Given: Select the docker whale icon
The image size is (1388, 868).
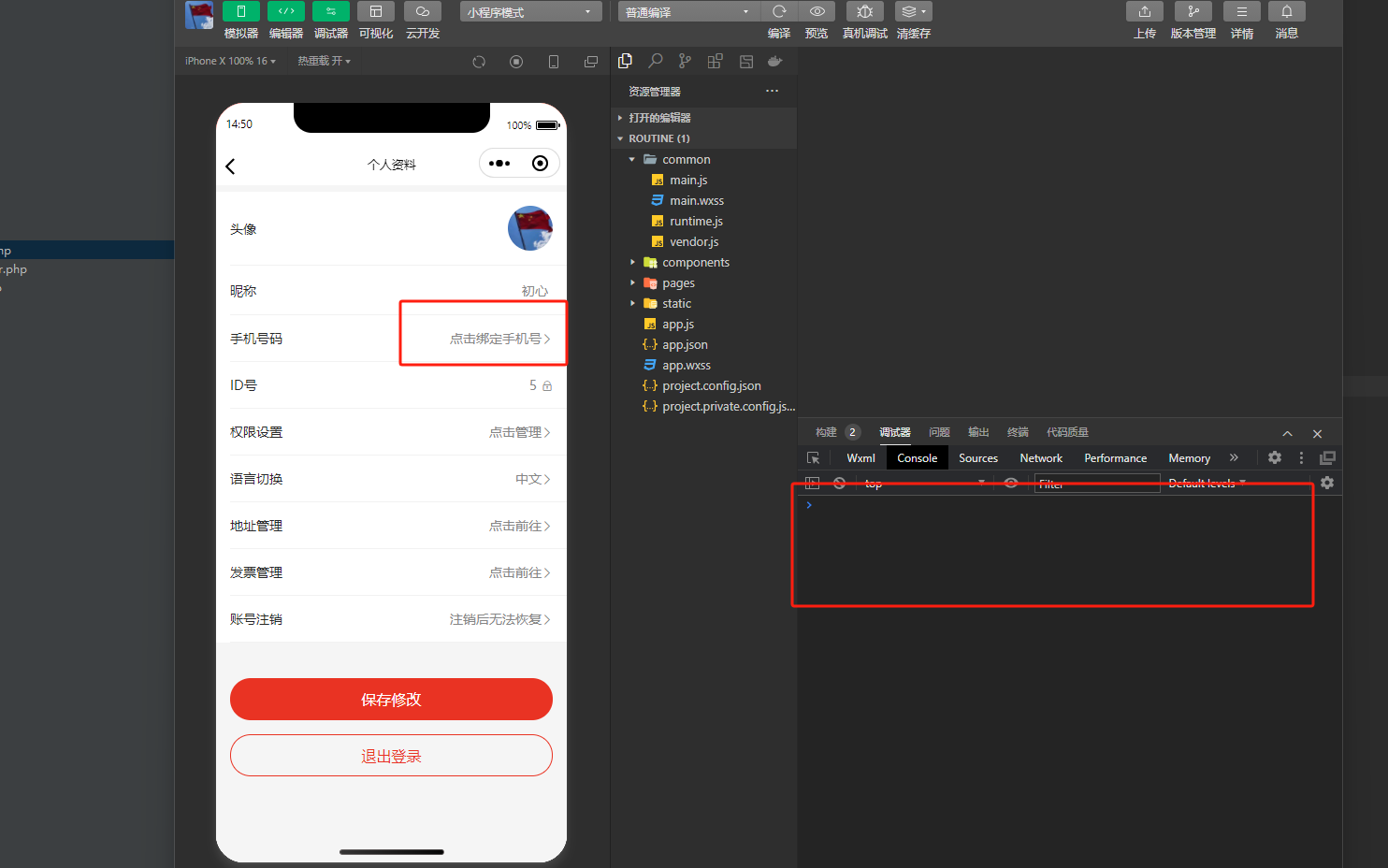Looking at the screenshot, I should (x=774, y=61).
